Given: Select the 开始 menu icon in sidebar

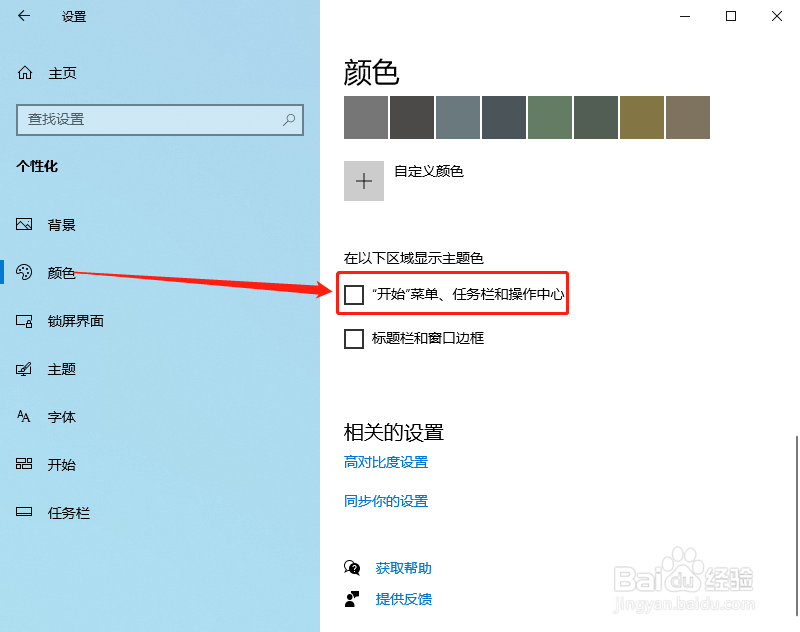Looking at the screenshot, I should [x=24, y=464].
